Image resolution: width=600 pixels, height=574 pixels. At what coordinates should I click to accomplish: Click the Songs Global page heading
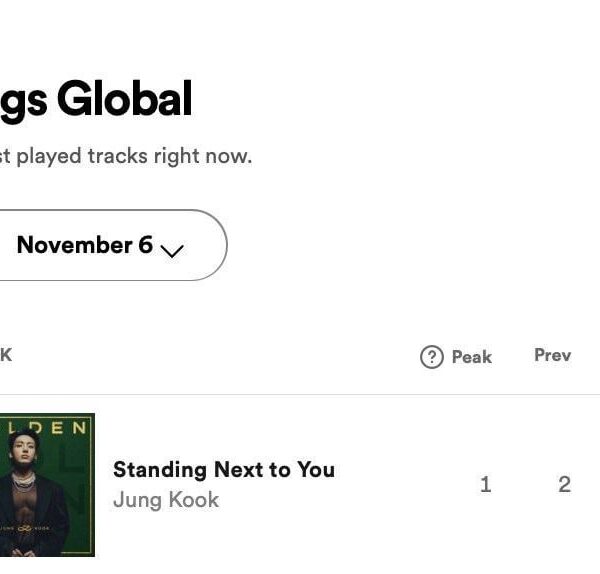95,100
